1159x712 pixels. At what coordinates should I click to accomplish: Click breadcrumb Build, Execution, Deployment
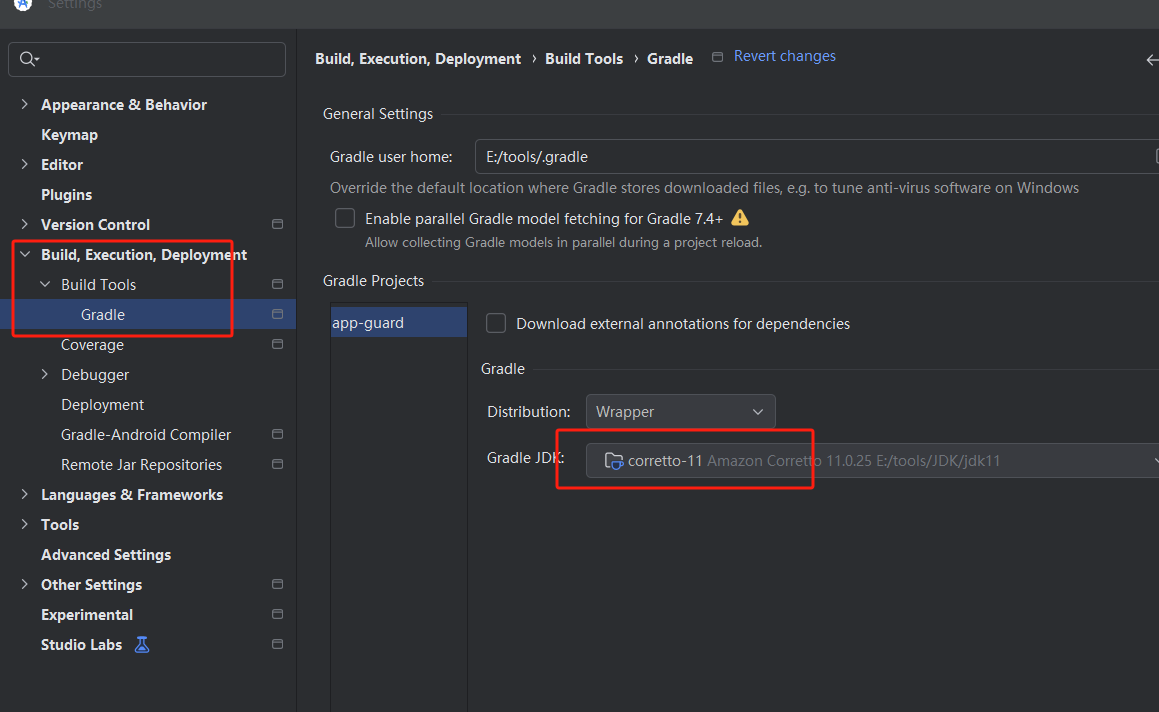pos(418,58)
